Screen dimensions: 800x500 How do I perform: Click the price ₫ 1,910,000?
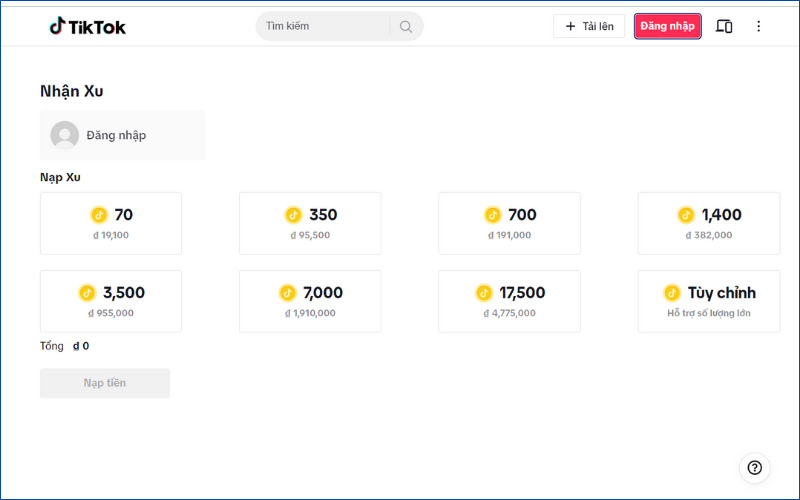pyautogui.click(x=310, y=313)
